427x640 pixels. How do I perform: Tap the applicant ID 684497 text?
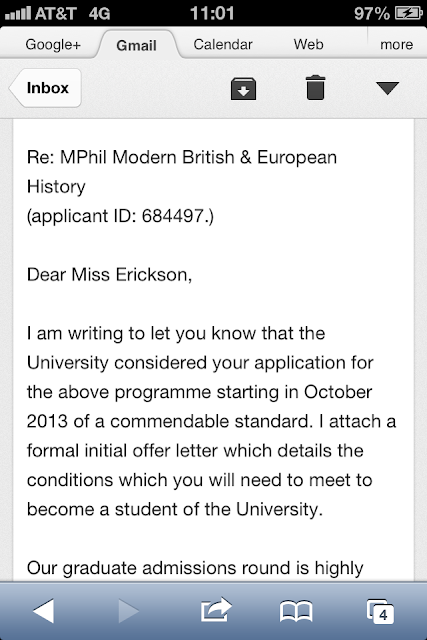pyautogui.click(x=120, y=216)
